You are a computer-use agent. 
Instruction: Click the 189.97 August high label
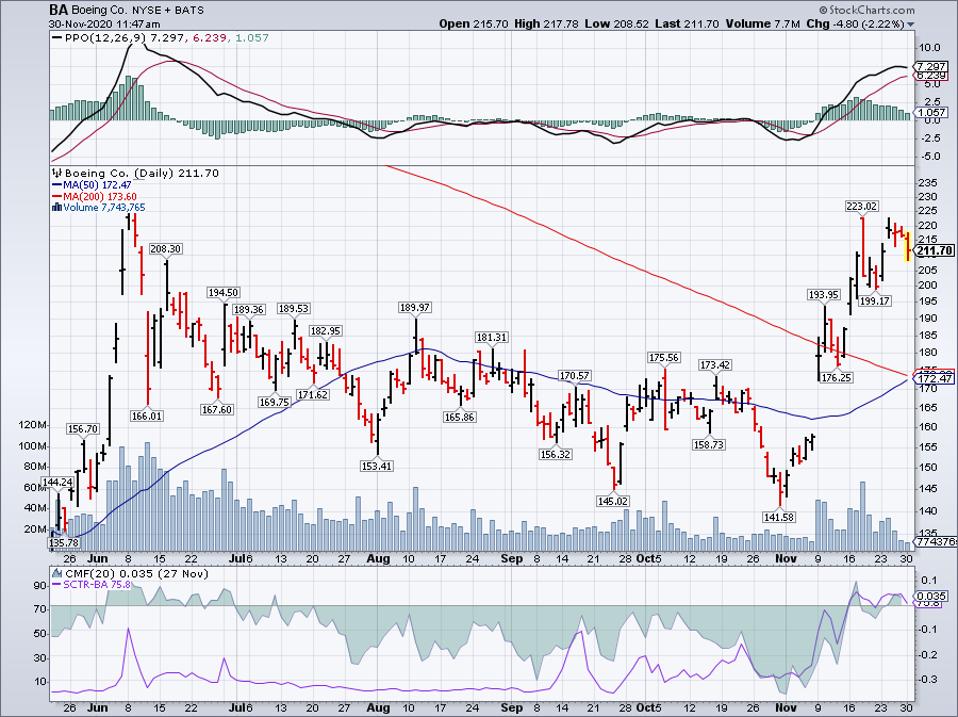tap(414, 307)
